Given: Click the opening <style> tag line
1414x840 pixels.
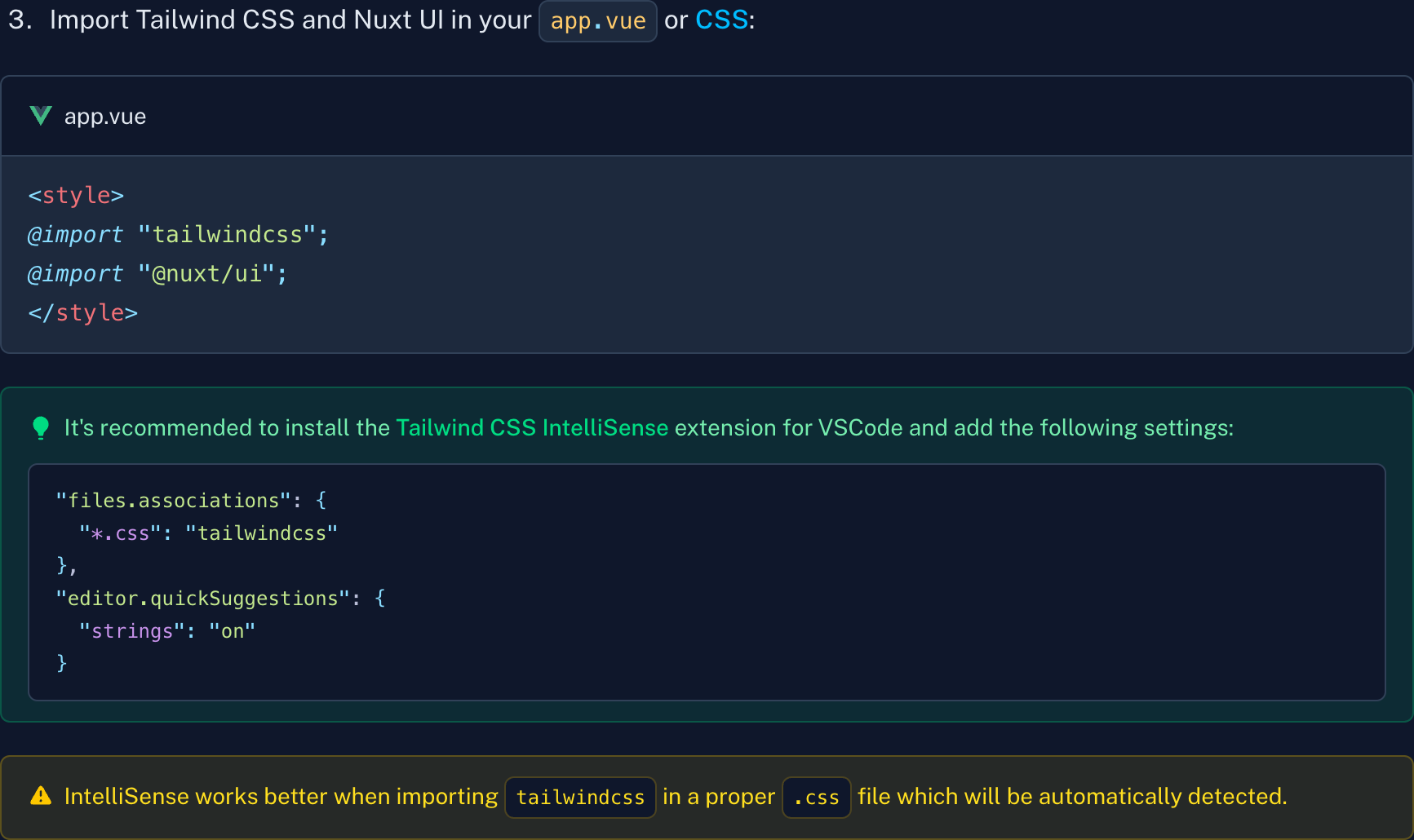Looking at the screenshot, I should [x=76, y=195].
